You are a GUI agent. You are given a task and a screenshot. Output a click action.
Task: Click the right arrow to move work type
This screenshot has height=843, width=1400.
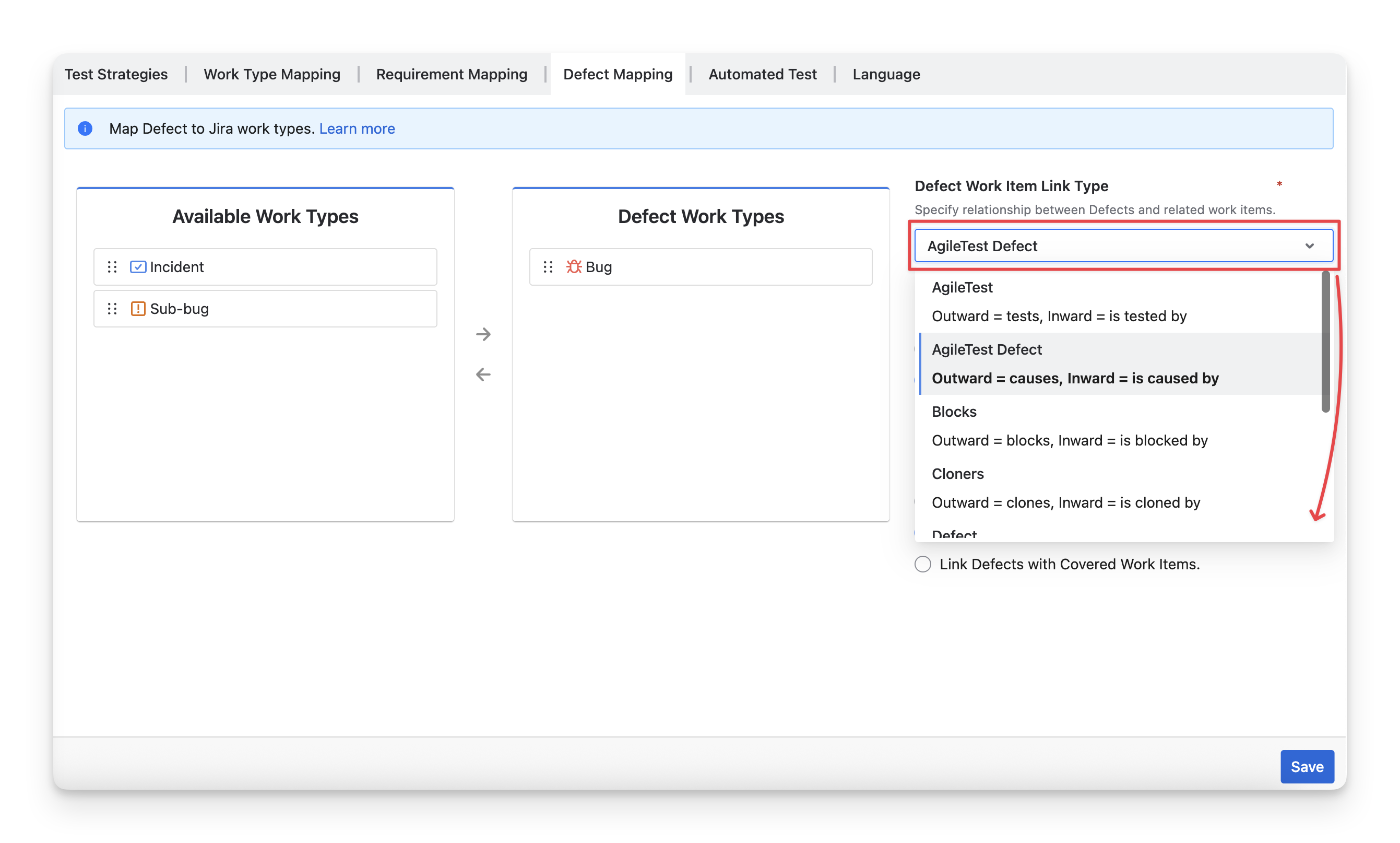point(483,334)
